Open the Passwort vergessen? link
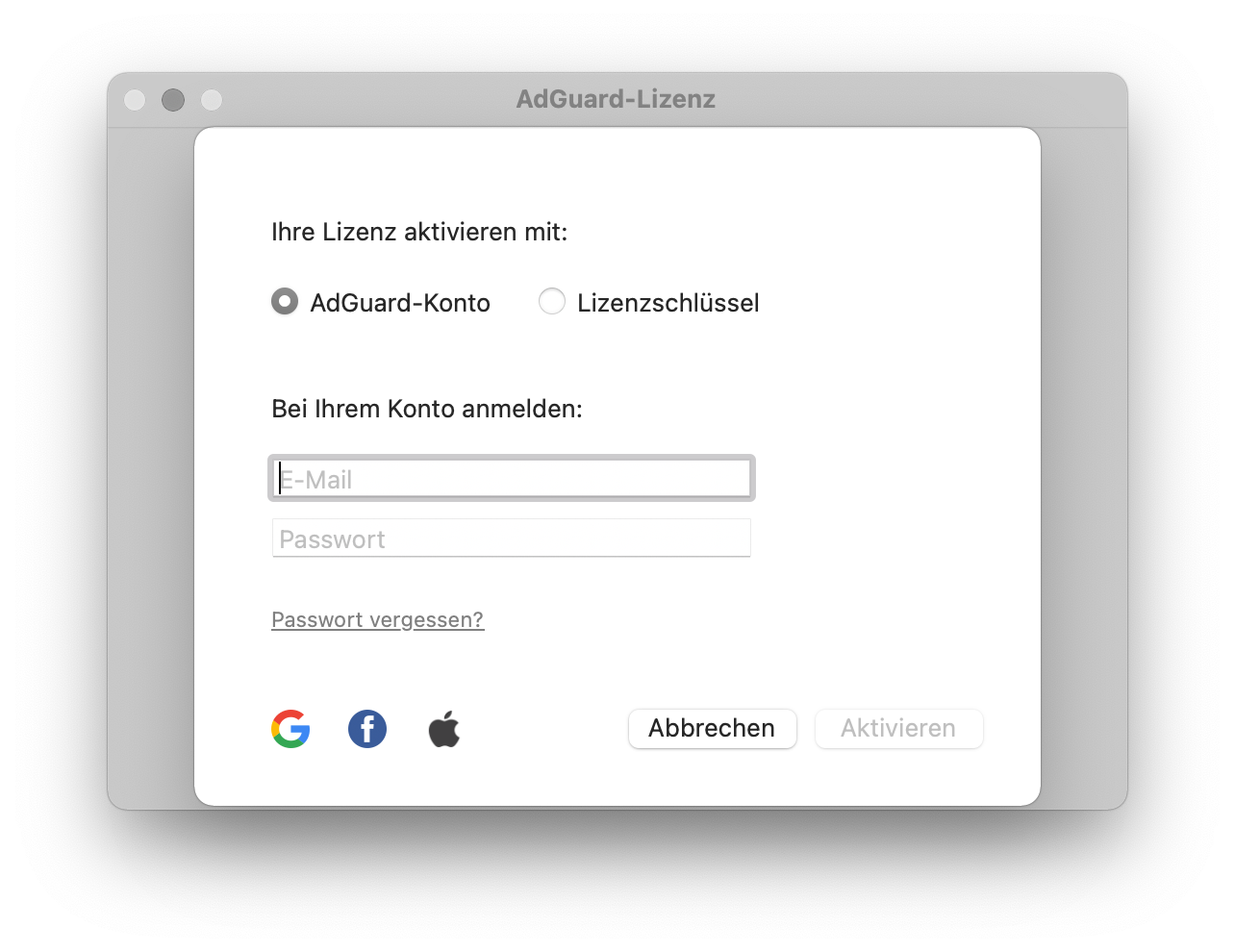Image resolution: width=1235 pixels, height=952 pixels. pyautogui.click(x=378, y=619)
